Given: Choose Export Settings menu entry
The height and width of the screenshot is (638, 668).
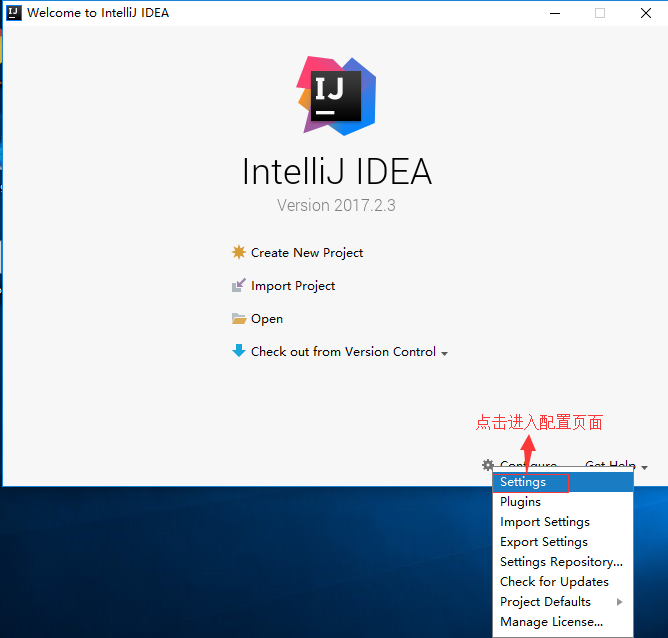Looking at the screenshot, I should click(x=563, y=542).
